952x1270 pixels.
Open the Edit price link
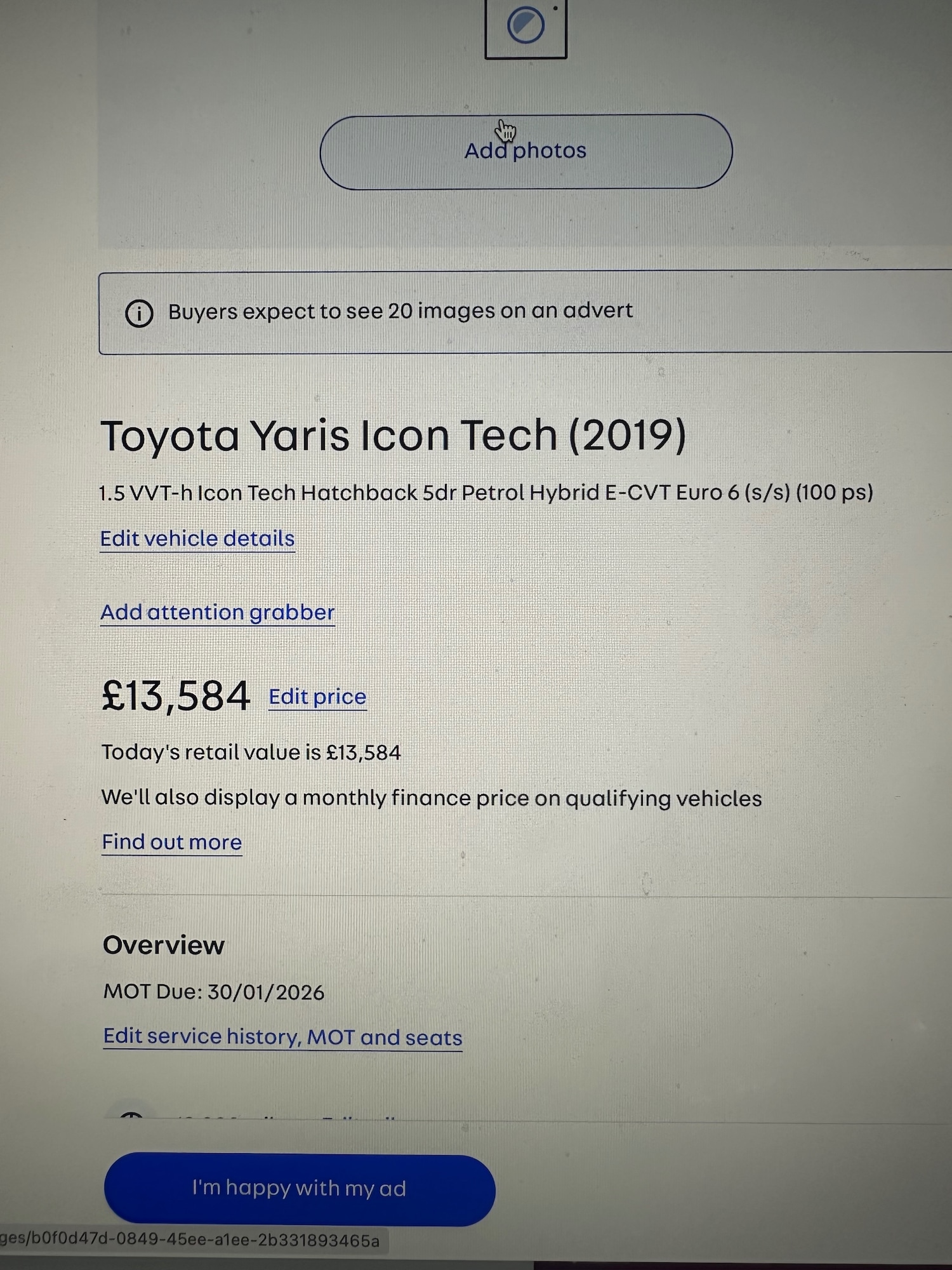[317, 697]
